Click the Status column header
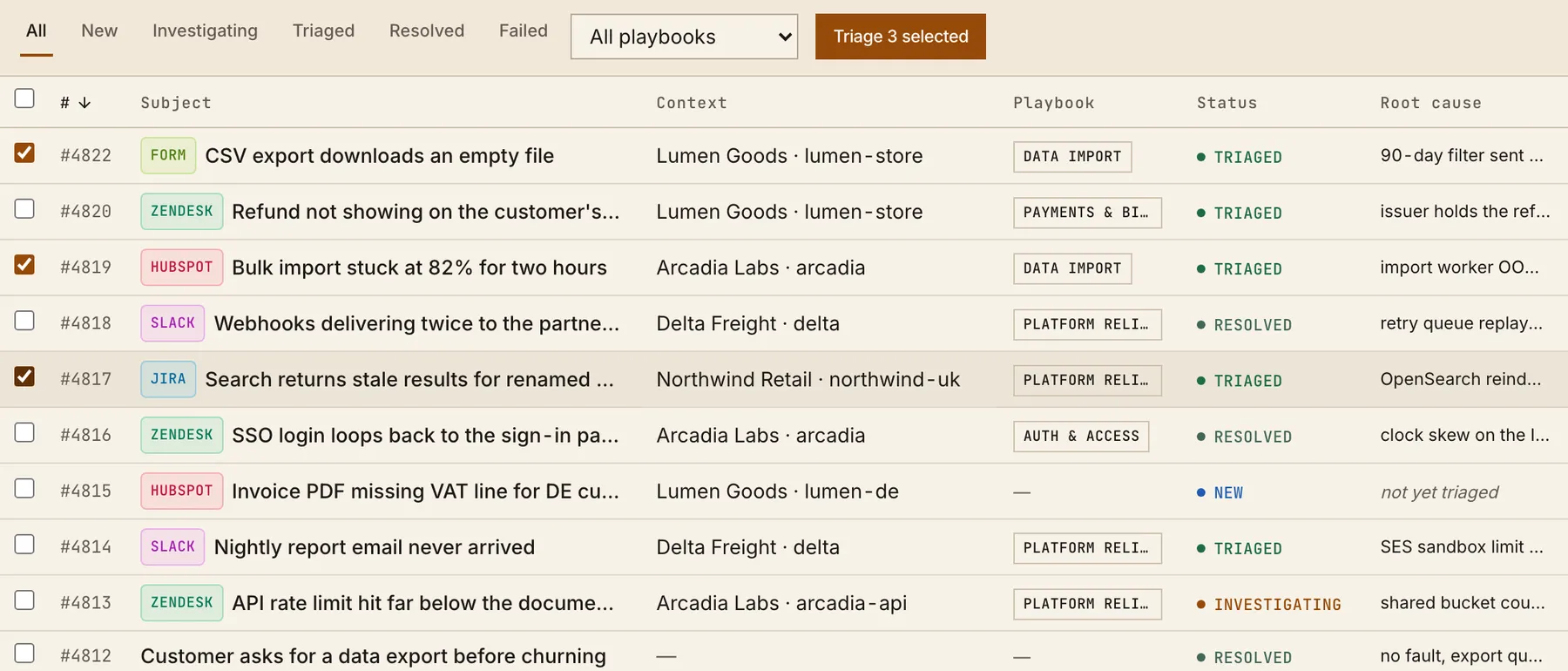 1227,103
